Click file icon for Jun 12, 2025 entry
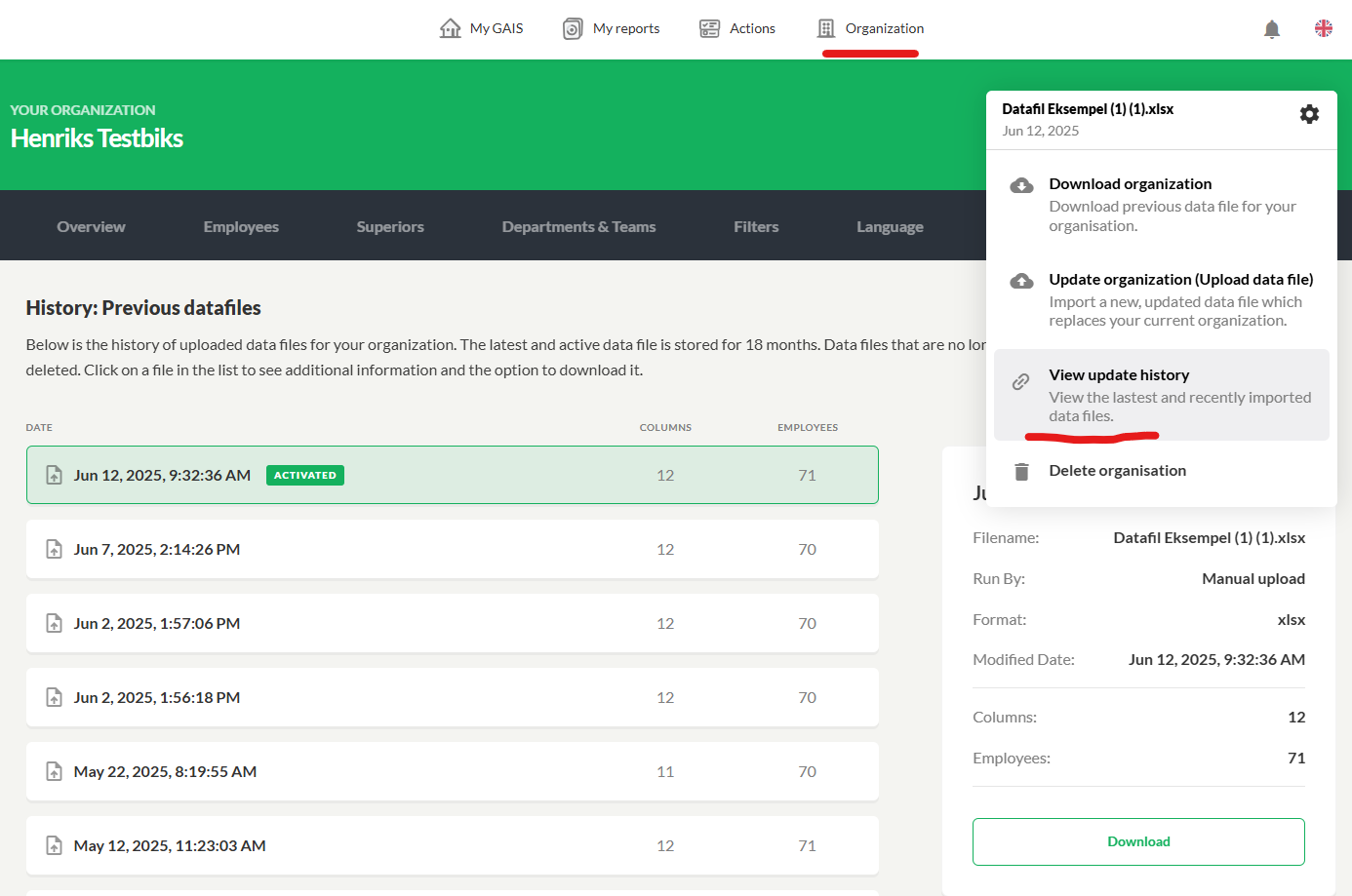 55,475
